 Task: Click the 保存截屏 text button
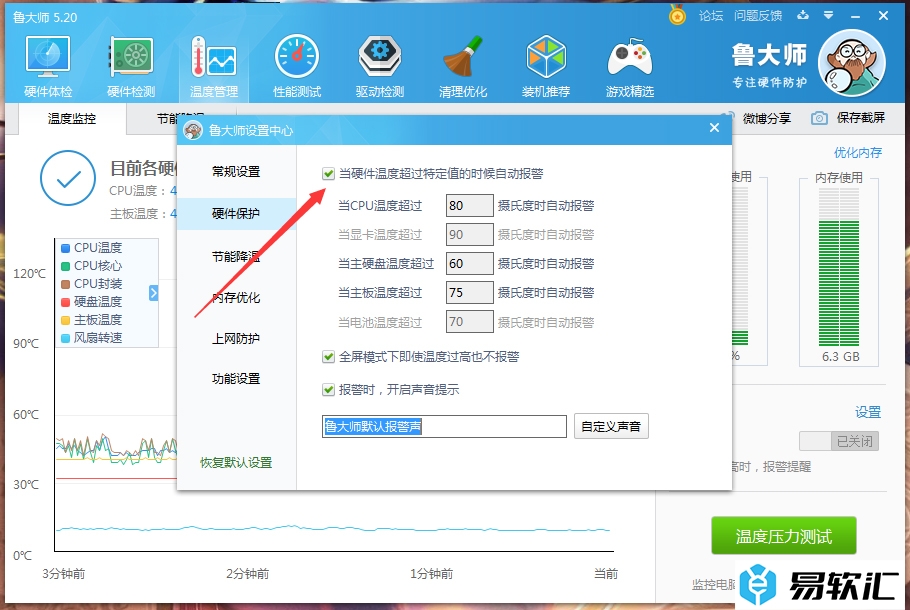861,118
